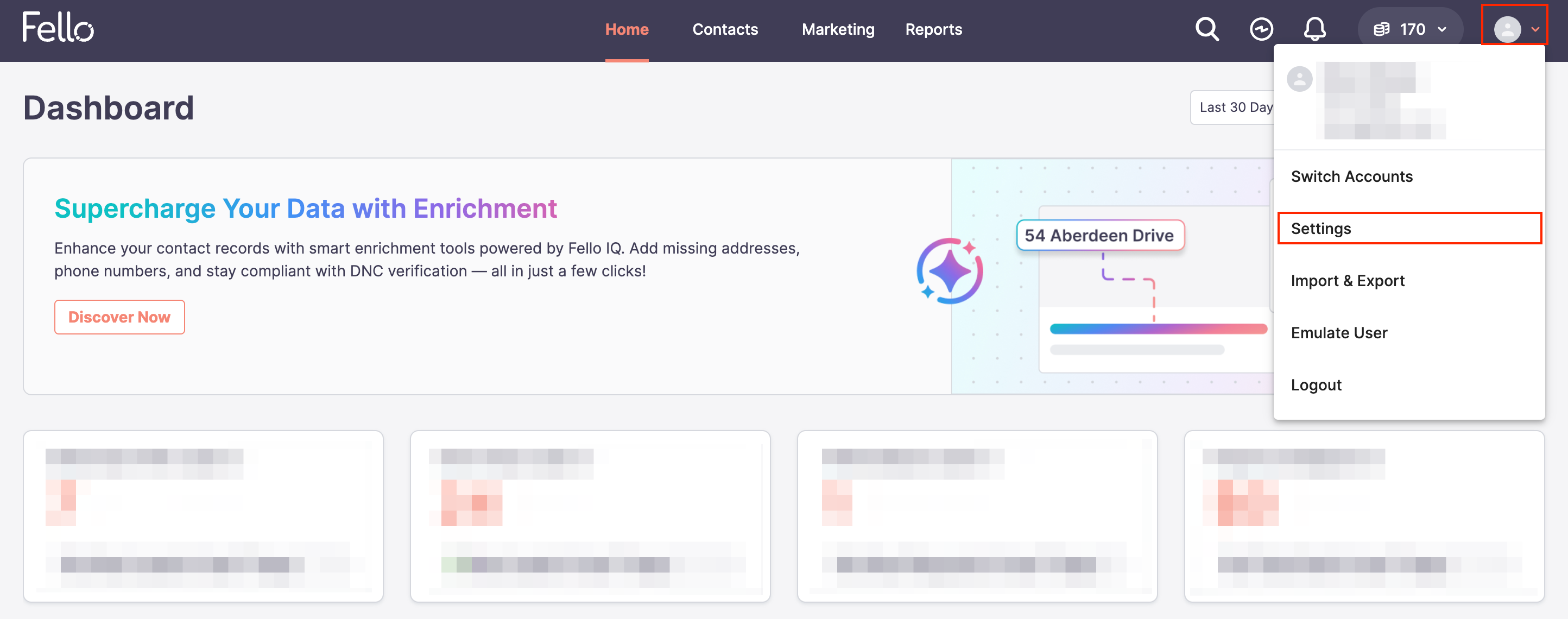Choose Switch Accounts from menu

[x=1408, y=176]
